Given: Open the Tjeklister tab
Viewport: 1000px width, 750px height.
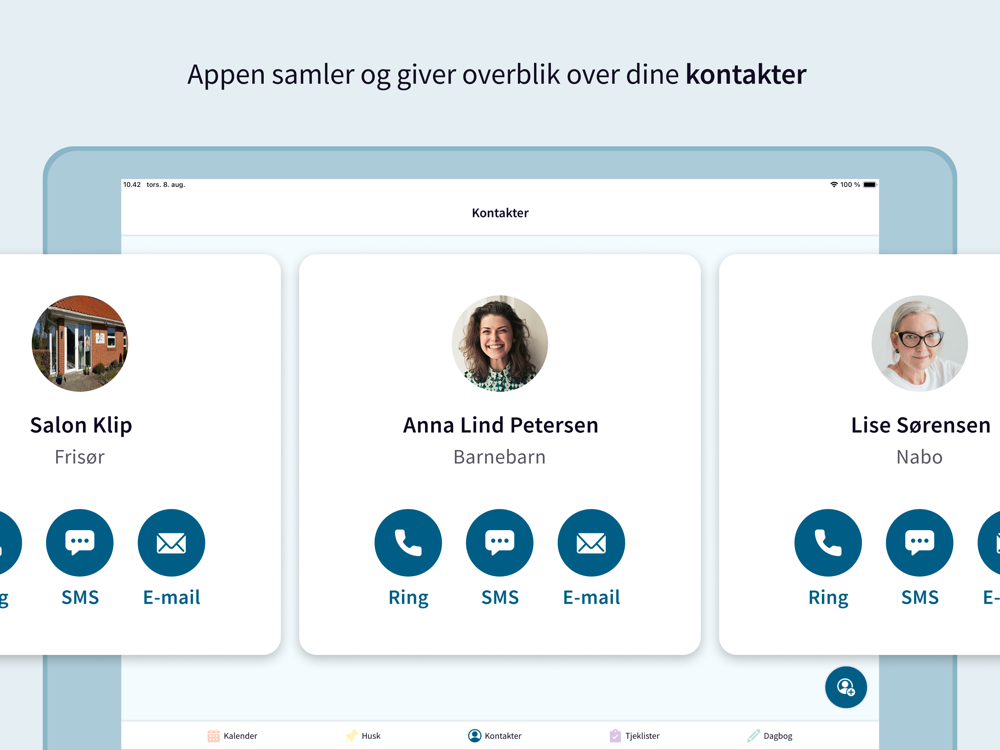Looking at the screenshot, I should [635, 736].
